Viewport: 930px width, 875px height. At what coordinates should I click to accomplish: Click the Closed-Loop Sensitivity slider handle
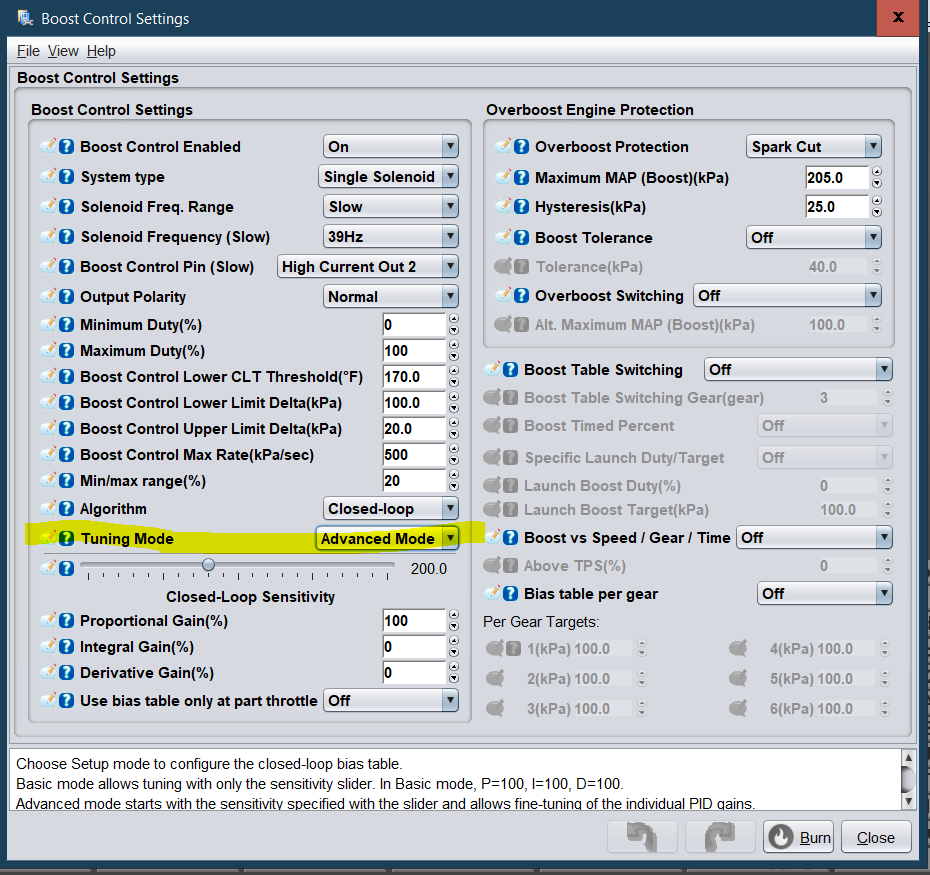tap(208, 564)
